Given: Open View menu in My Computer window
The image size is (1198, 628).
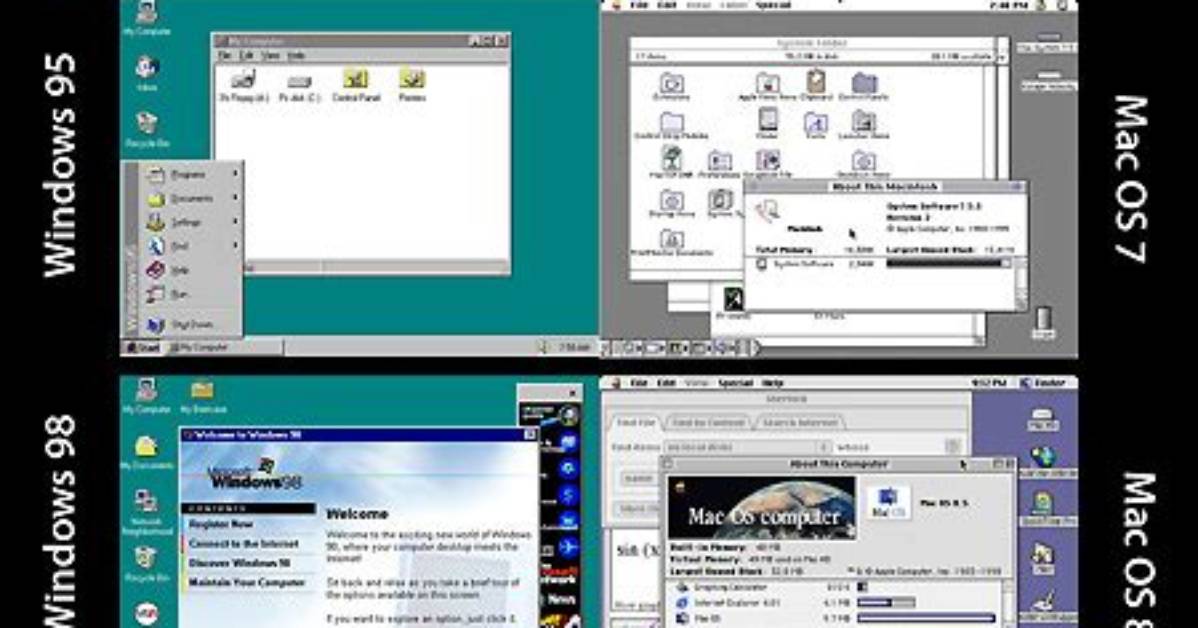Looking at the screenshot, I should 270,56.
